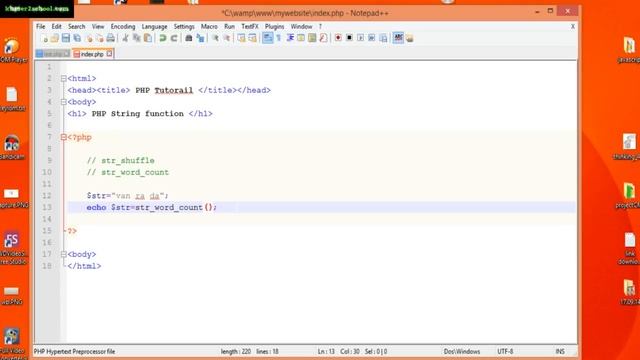Click the Save All toolbar icon
This screenshot has height=360, width=640.
click(77, 38)
